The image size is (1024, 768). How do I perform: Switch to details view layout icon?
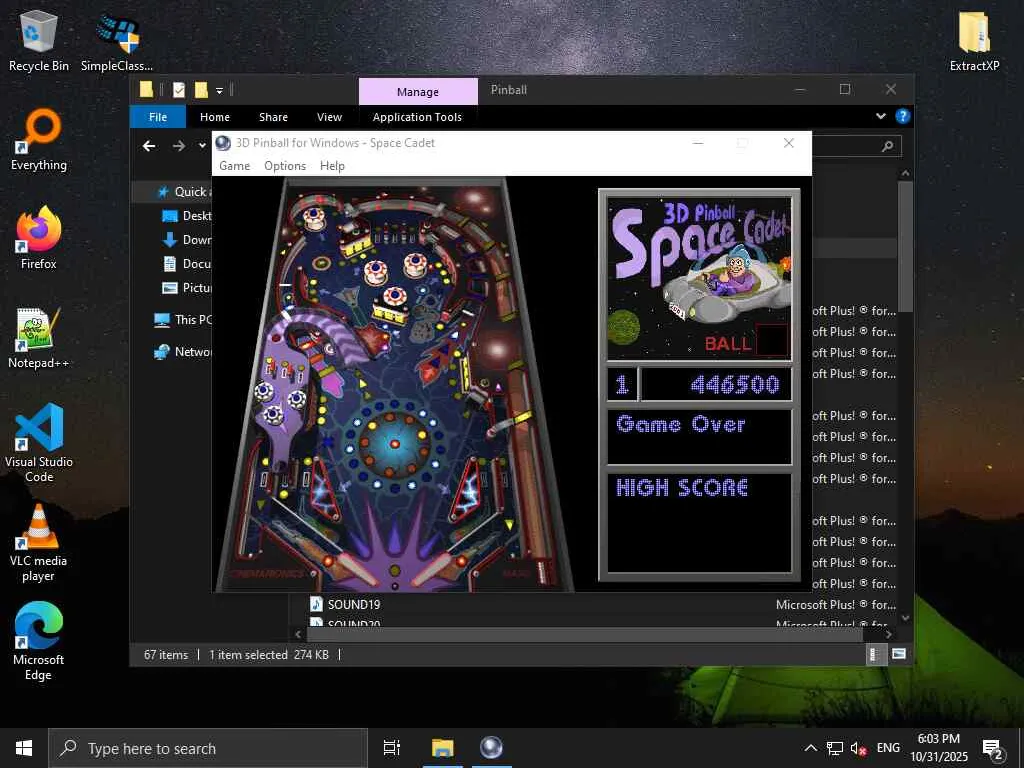(875, 654)
